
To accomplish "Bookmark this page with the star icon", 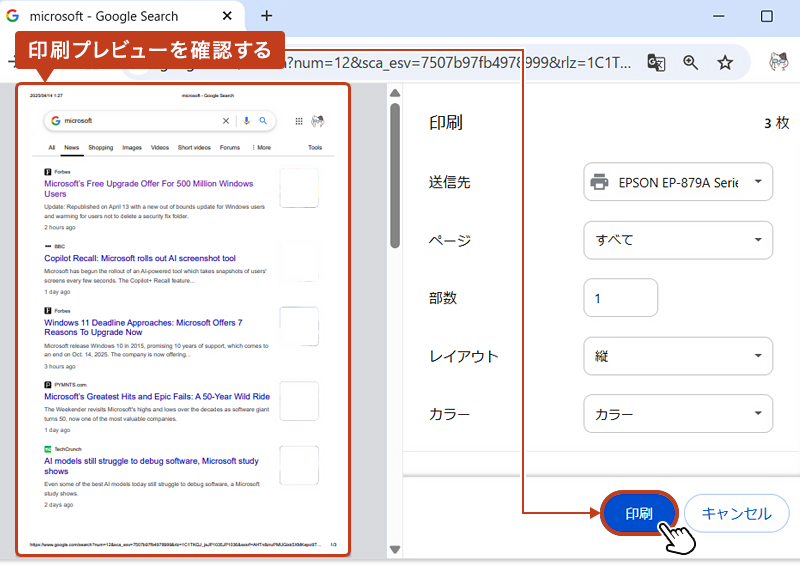I will pos(725,63).
